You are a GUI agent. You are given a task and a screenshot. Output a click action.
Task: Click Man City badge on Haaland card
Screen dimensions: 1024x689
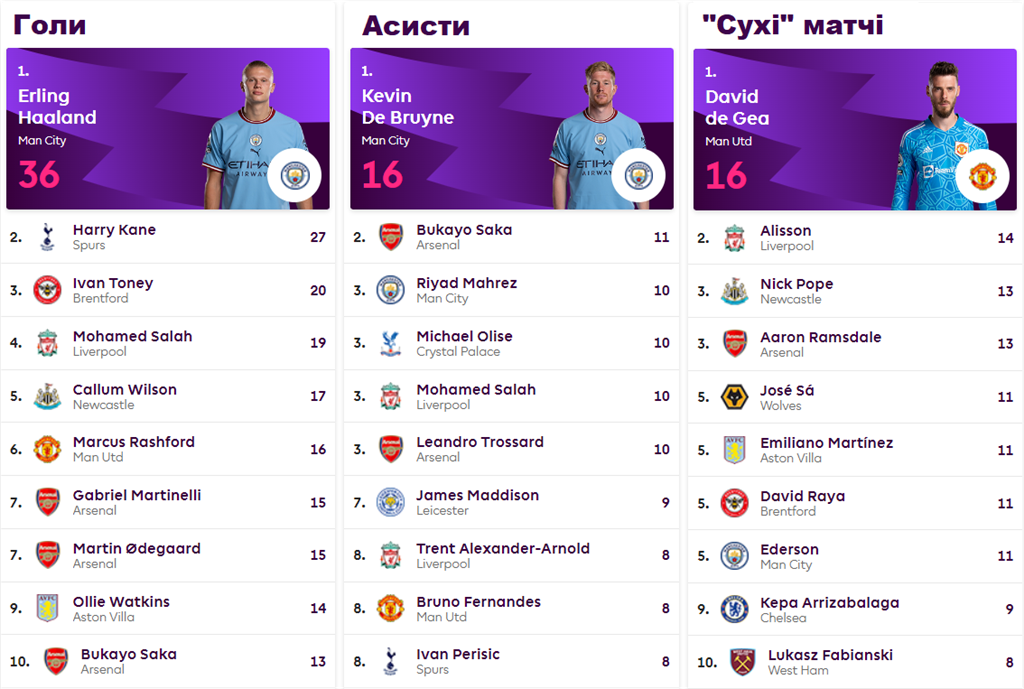point(294,176)
